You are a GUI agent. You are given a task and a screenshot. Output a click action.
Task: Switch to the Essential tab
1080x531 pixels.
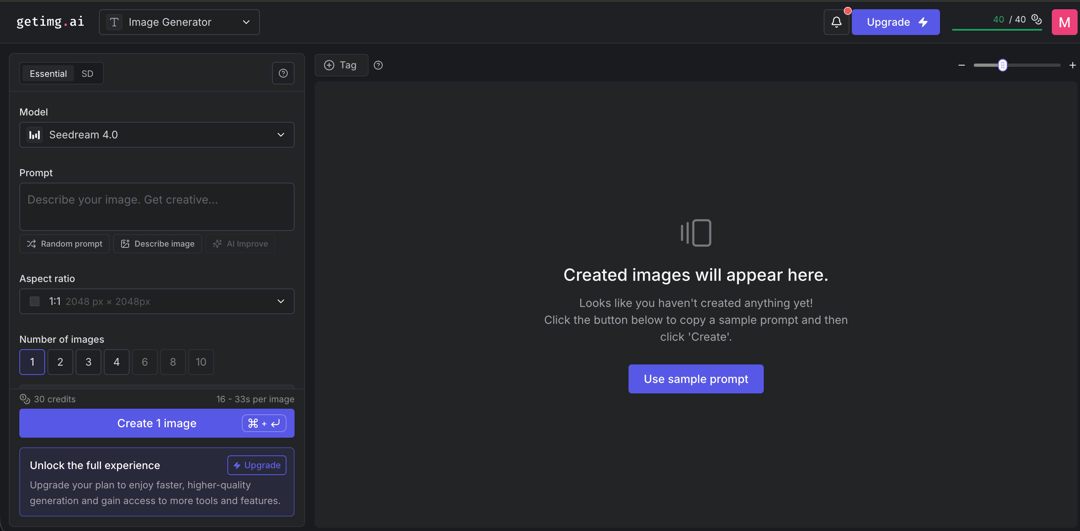[x=48, y=74]
